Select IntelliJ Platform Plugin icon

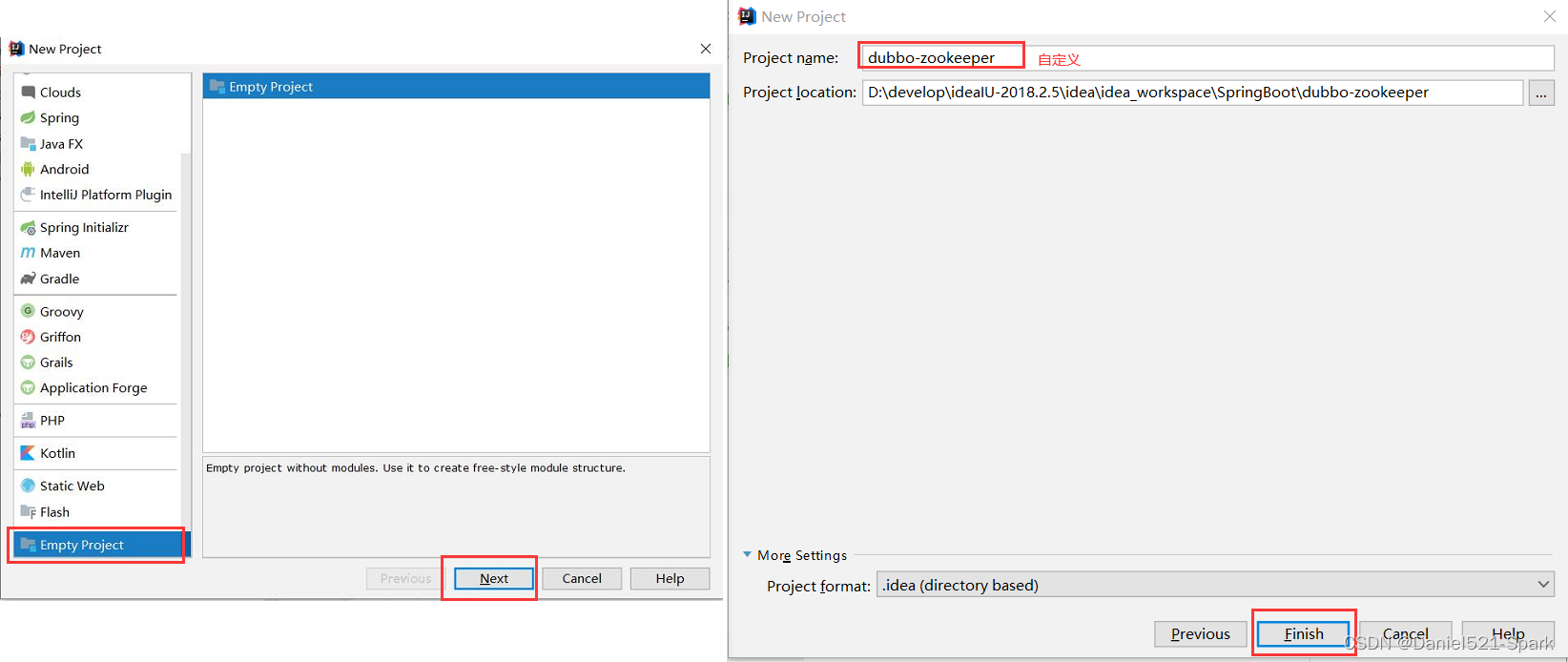(28, 195)
